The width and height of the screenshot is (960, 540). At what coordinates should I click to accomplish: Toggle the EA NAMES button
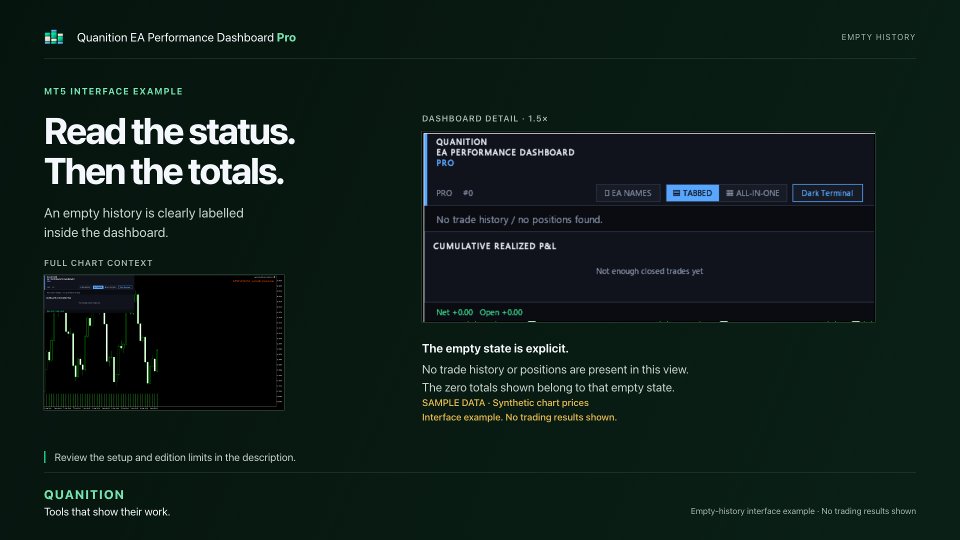(x=628, y=193)
